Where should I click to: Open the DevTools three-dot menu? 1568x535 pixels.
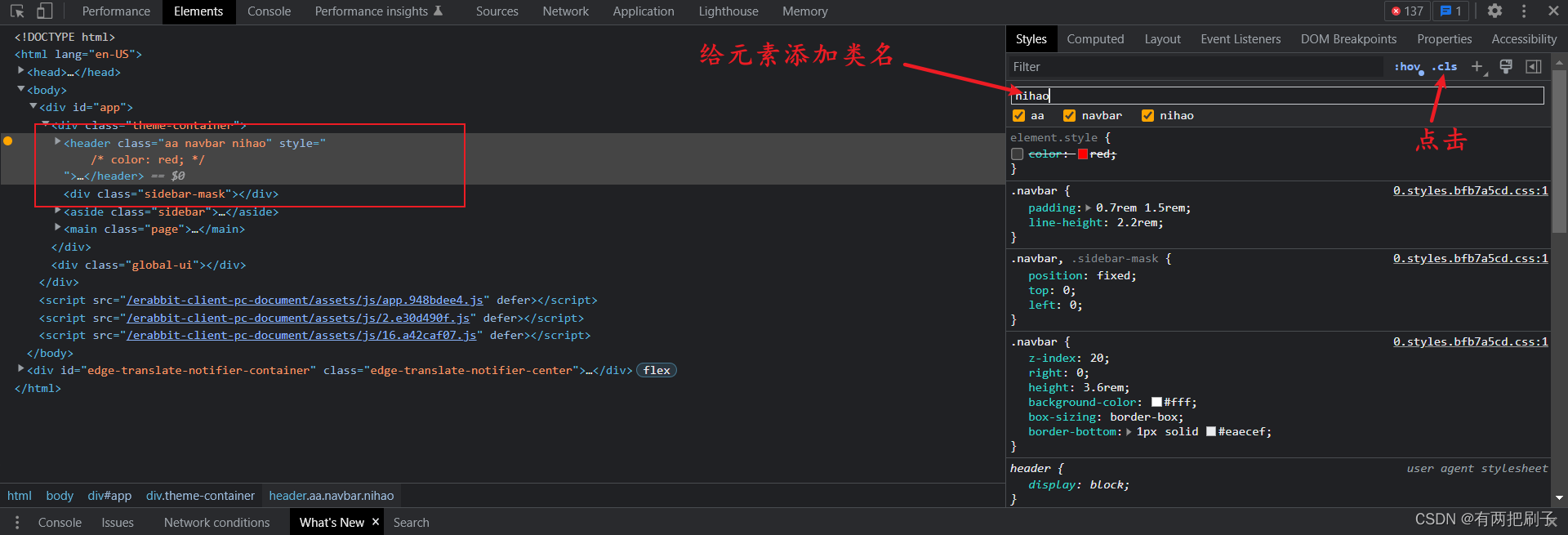coord(1524,11)
